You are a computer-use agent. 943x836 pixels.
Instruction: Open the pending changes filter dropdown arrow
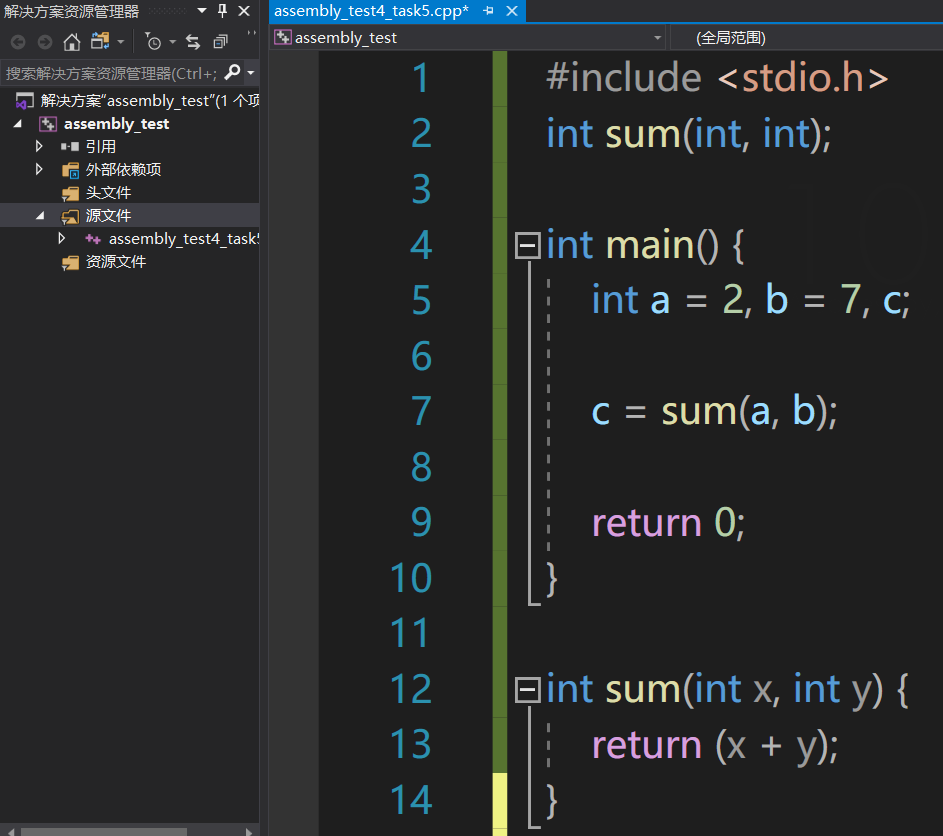coord(172,42)
